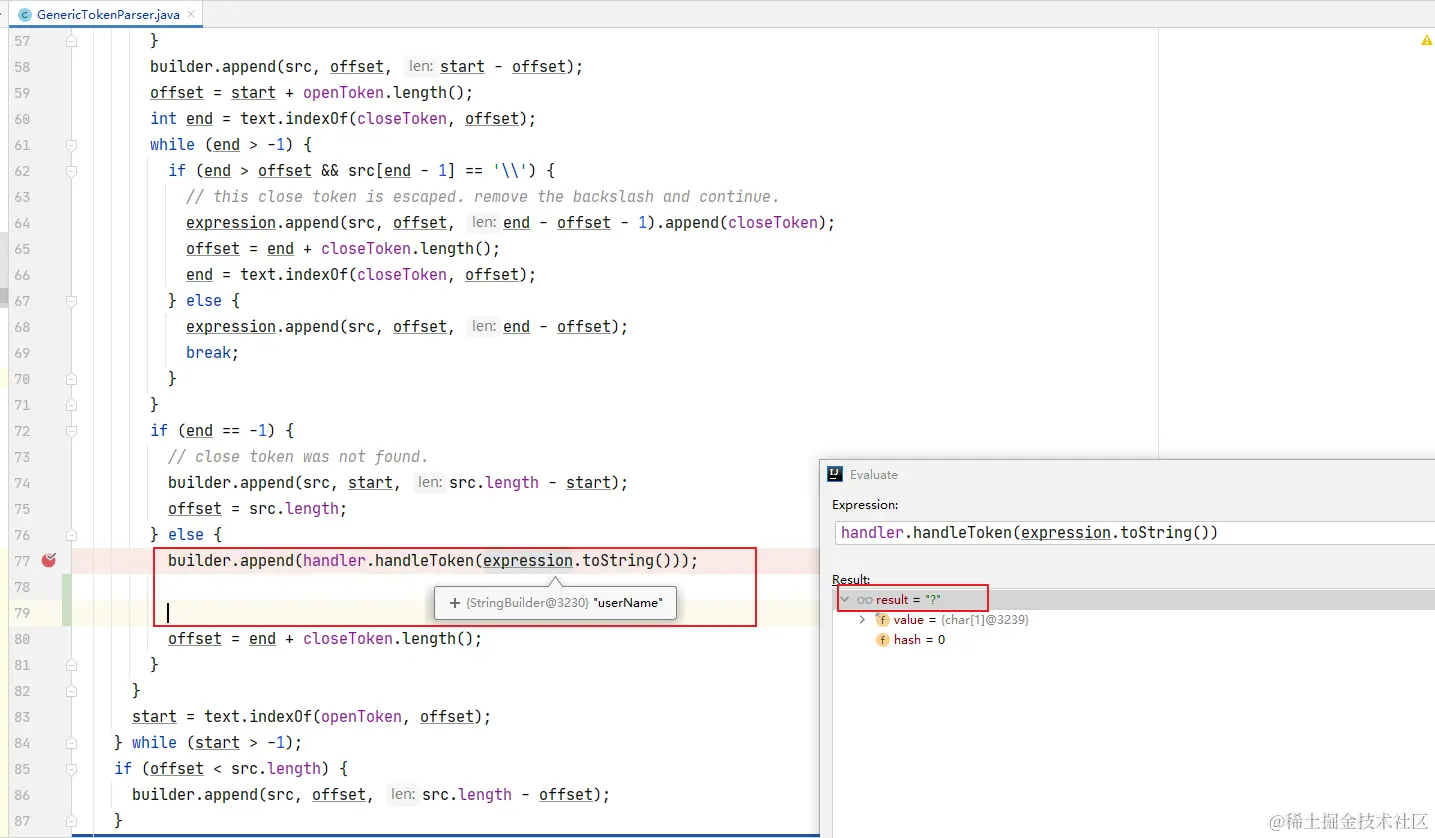This screenshot has height=838, width=1435.
Task: Toggle the fold marker on line 61
Action: [71, 145]
